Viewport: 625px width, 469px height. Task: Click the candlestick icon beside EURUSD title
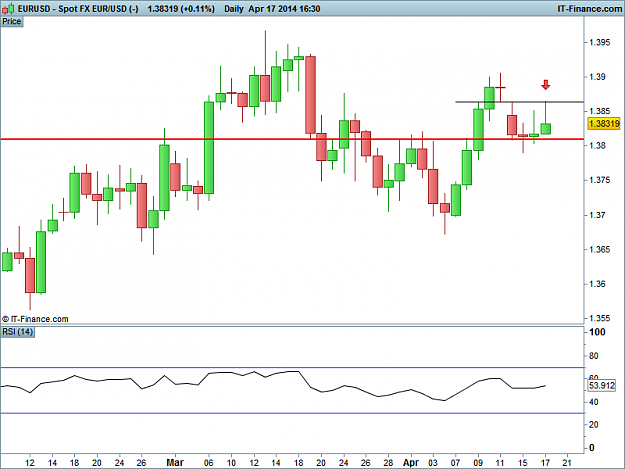[x=8, y=8]
